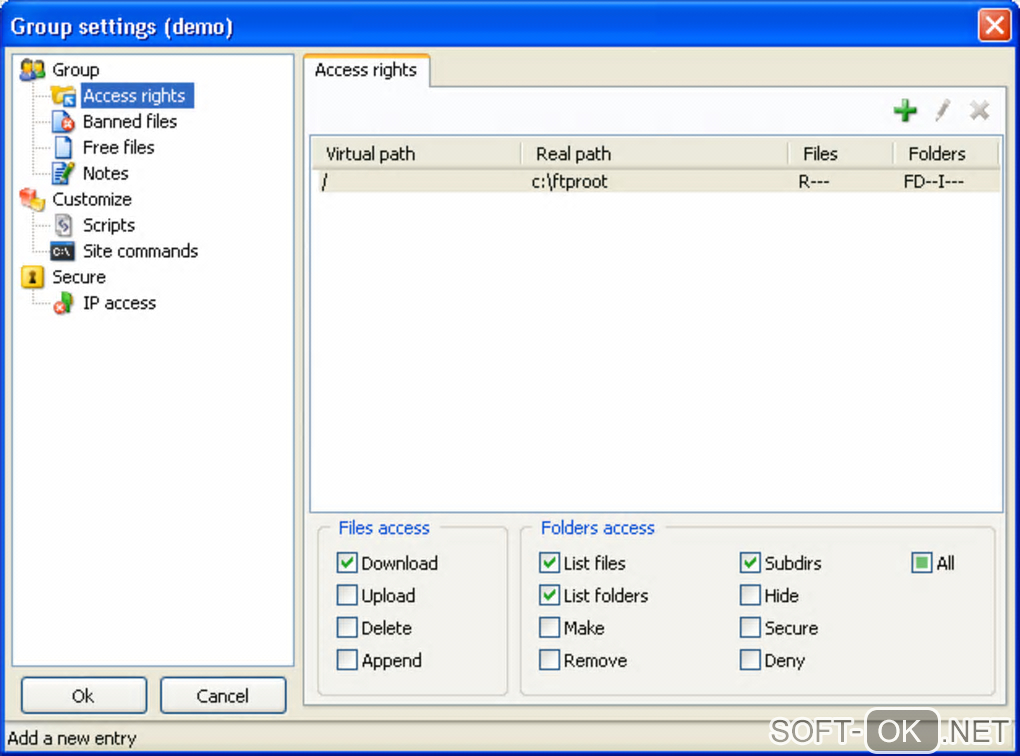
Task: Sort by Virtual path column header
Action: (x=416, y=154)
